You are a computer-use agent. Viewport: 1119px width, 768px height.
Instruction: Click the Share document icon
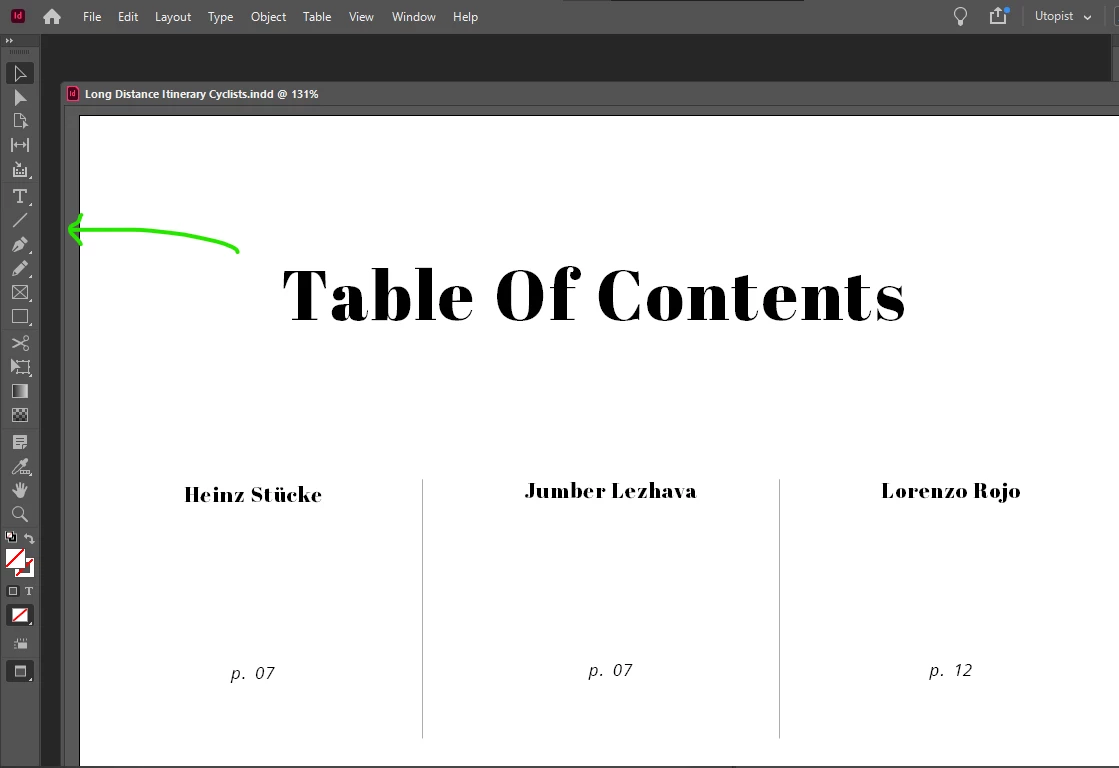point(998,16)
